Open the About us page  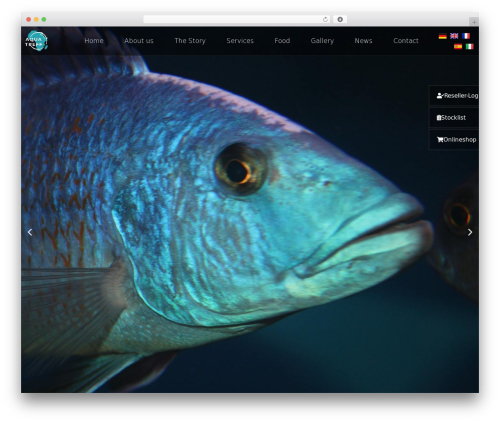139,41
